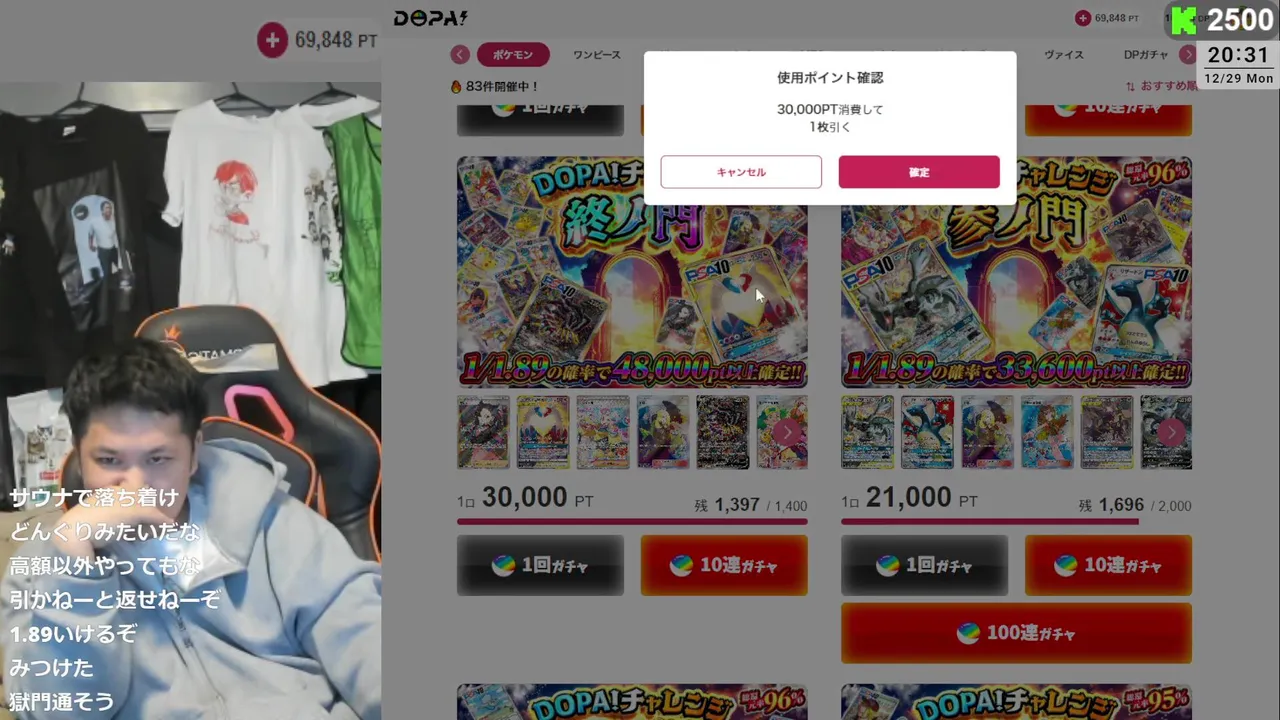Click the chat comment 1.89いけるぞ
Screen dimensions: 1280x720
tap(73, 634)
